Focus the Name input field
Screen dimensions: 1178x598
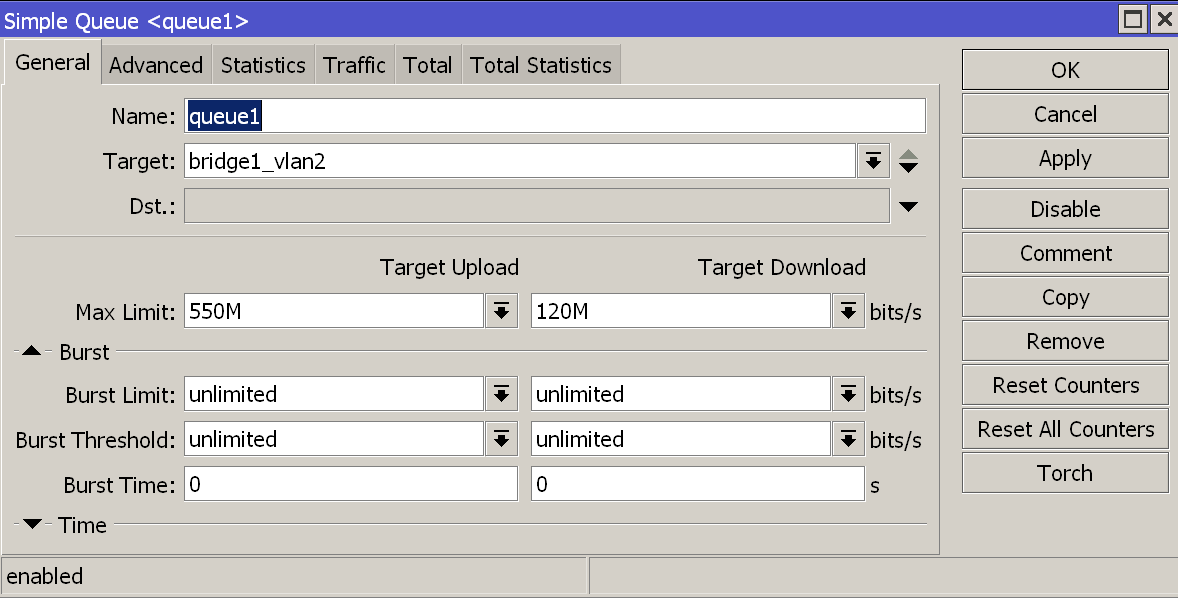pyautogui.click(x=554, y=116)
